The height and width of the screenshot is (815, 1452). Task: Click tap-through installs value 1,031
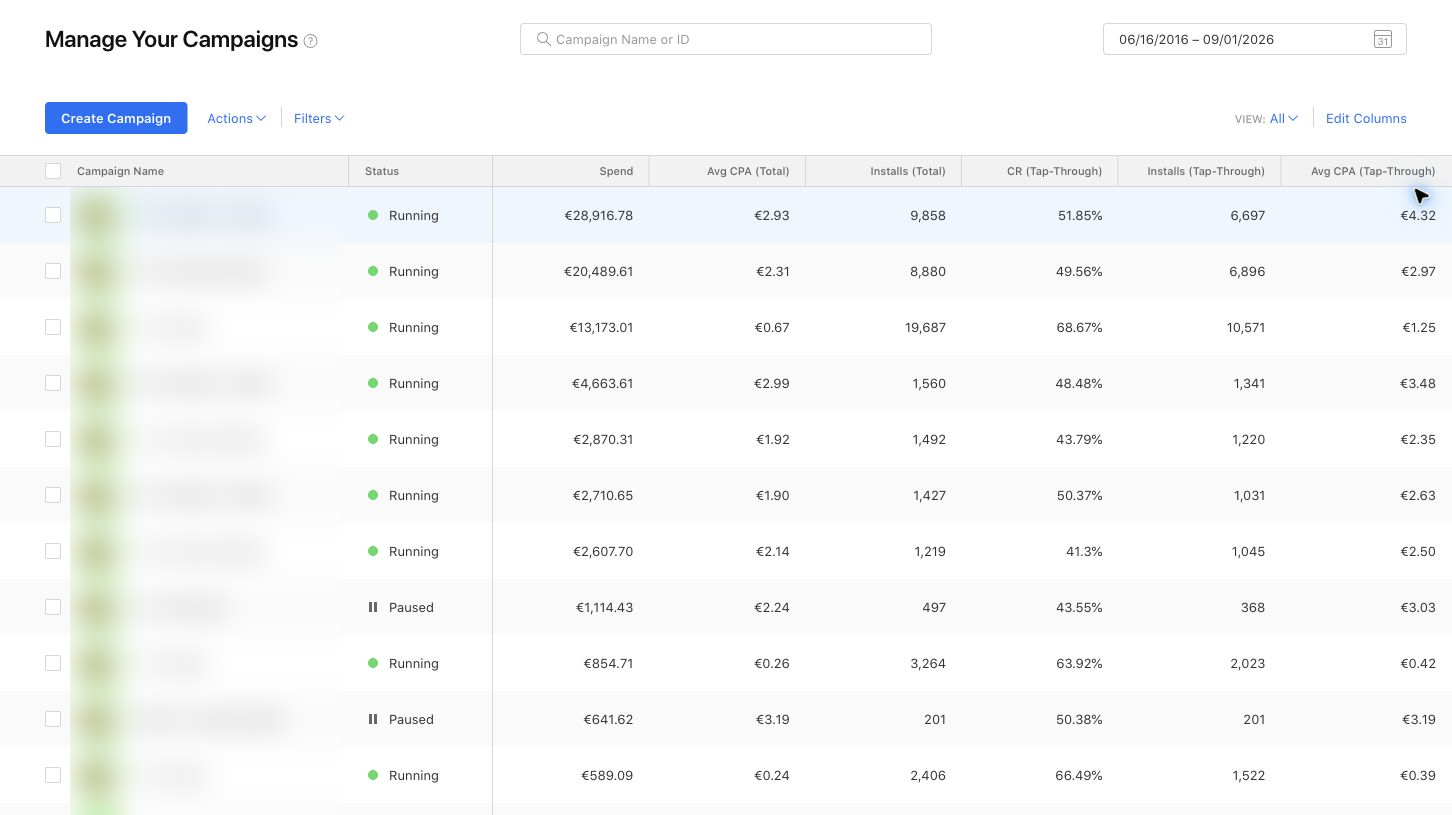[1249, 495]
